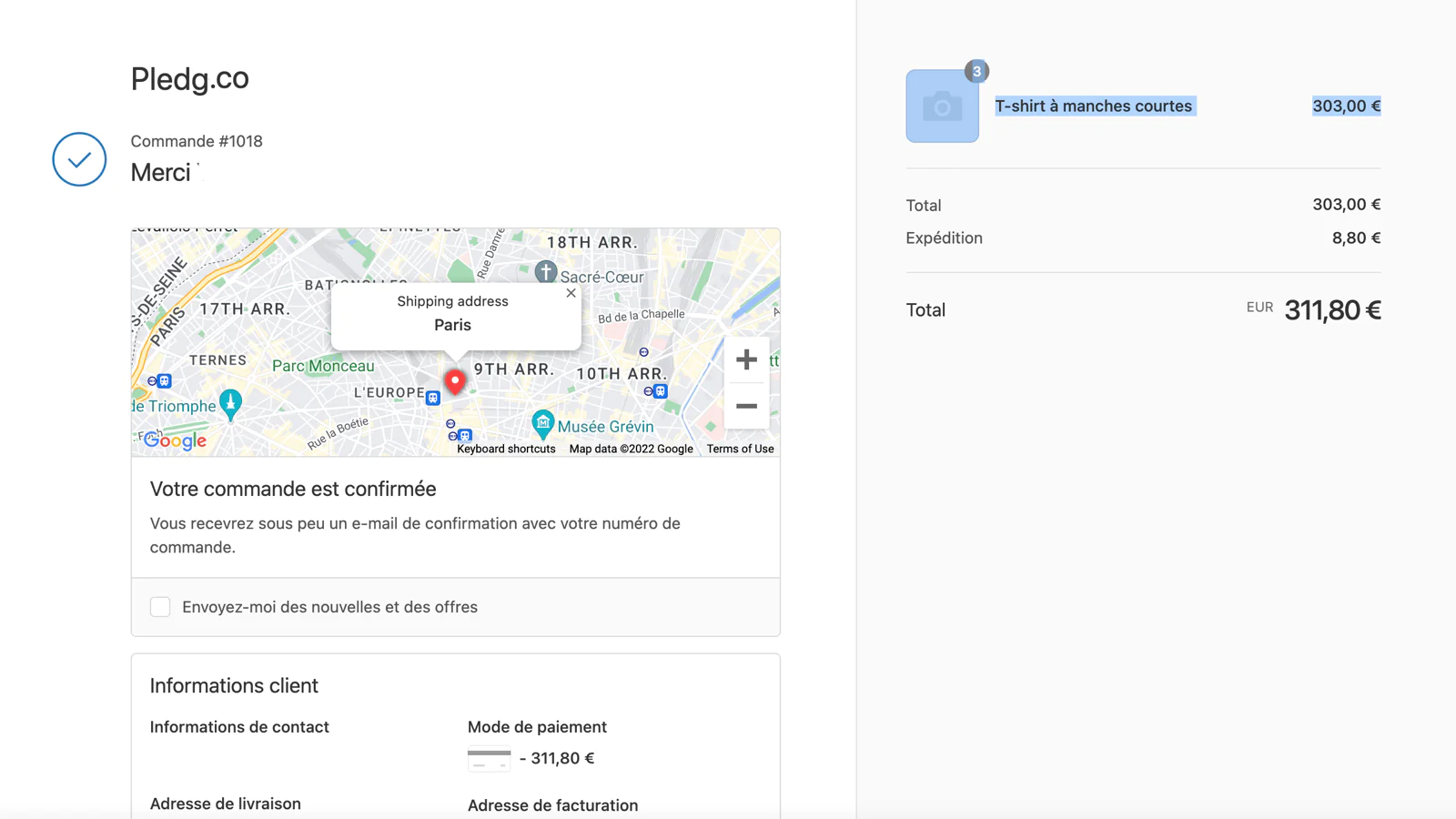Click the red shipping location pin

[455, 381]
